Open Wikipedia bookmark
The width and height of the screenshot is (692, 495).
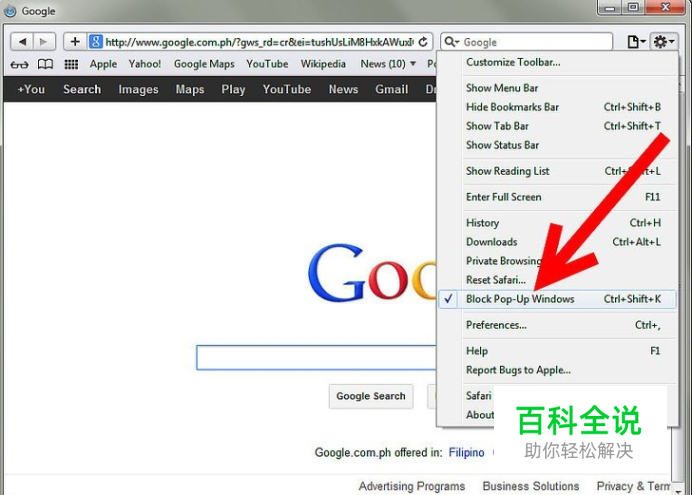(x=323, y=64)
